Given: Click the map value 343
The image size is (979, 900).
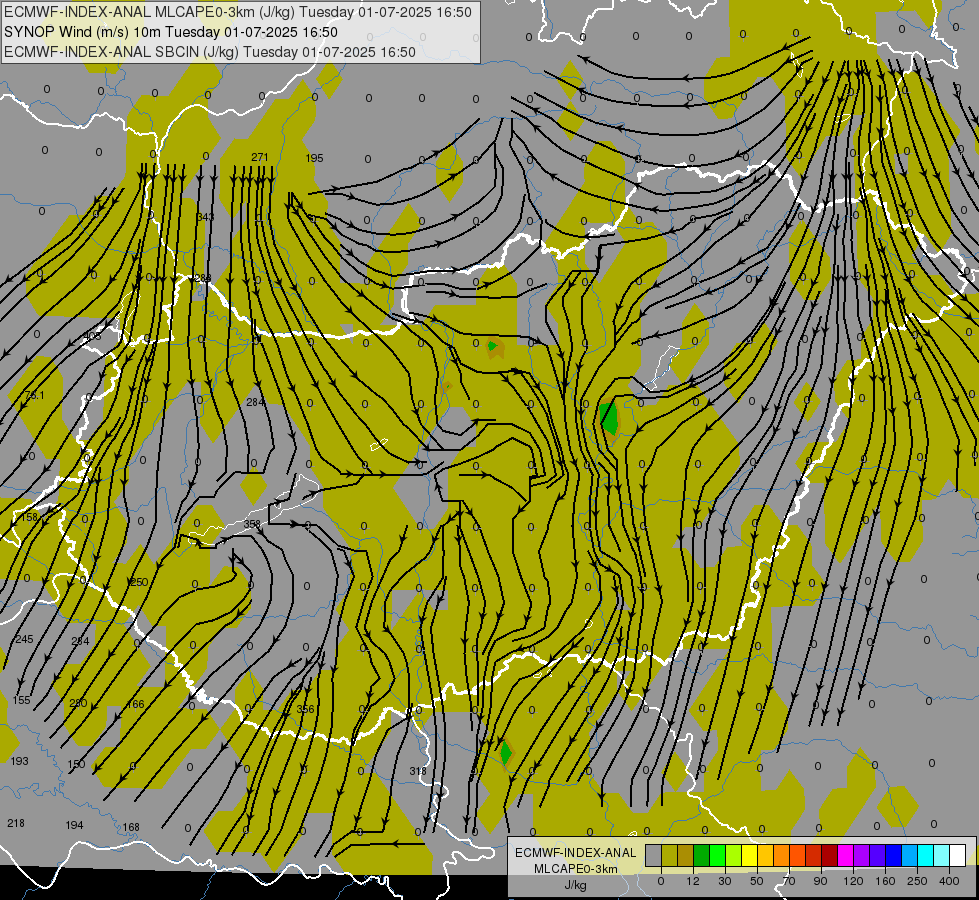Looking at the screenshot, I should (x=205, y=217).
